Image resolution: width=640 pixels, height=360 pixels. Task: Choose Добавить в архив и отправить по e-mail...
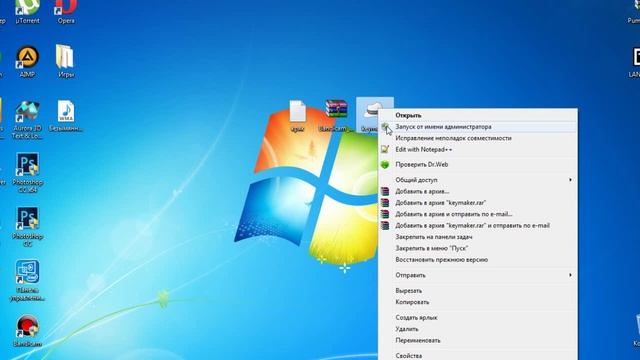(478, 214)
